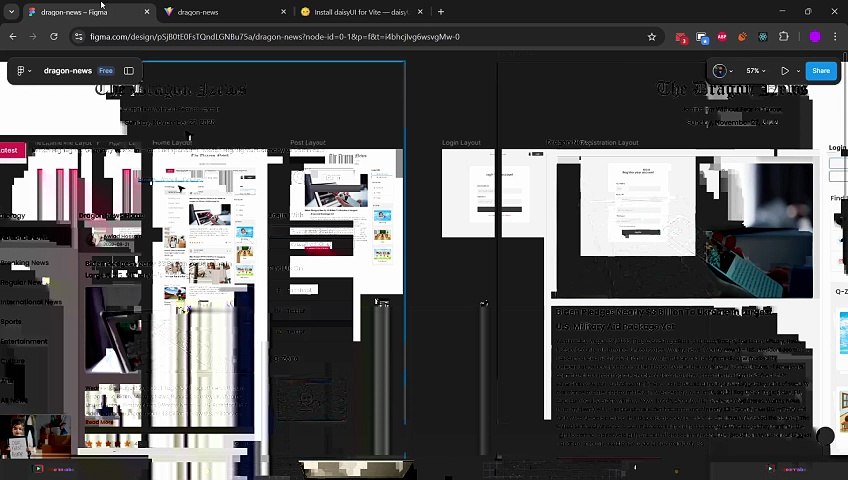848x480 pixels.
Task: Open the orange hand extension icon
Action: (x=743, y=37)
